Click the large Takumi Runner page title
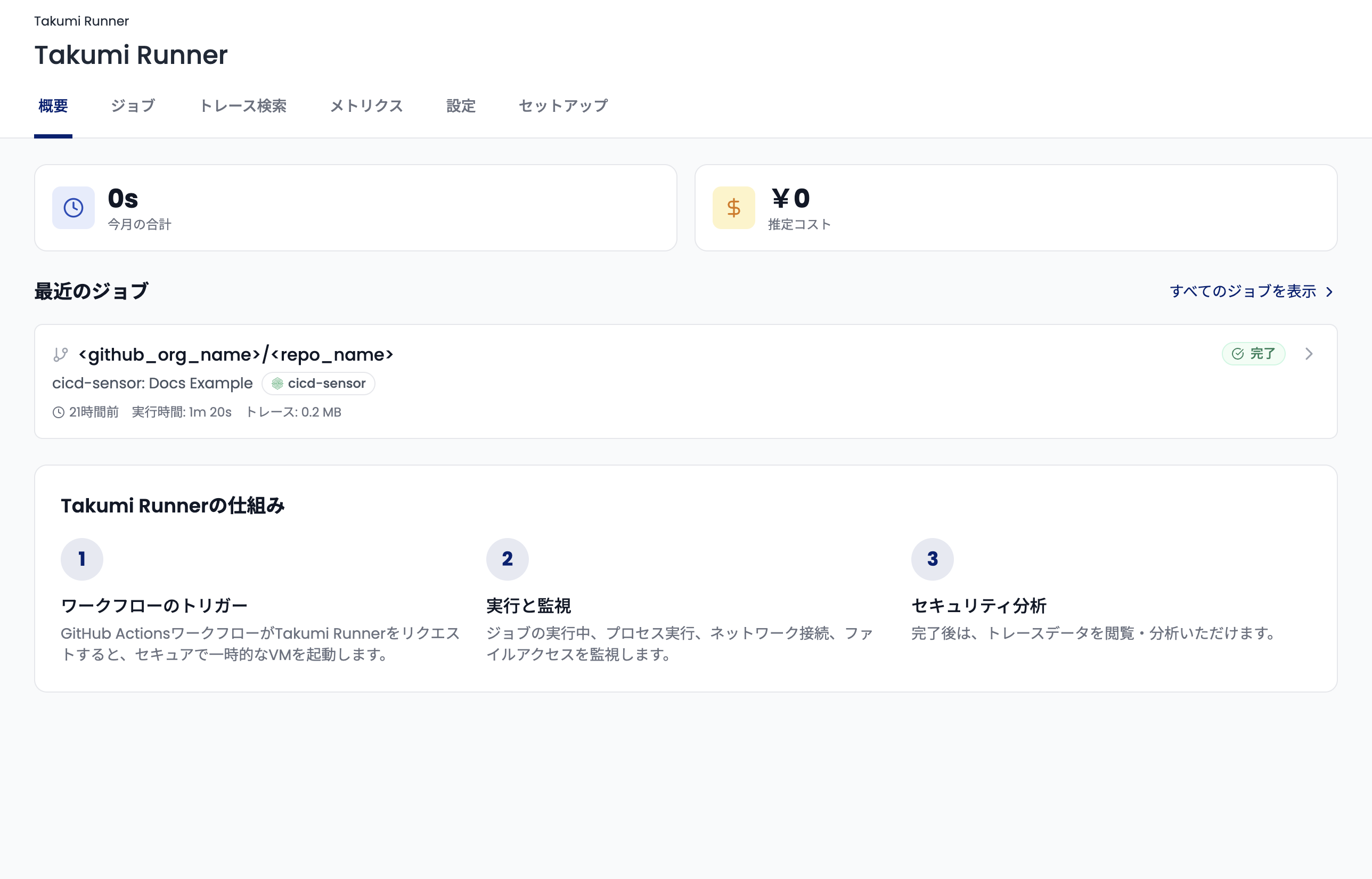This screenshot has height=879, width=1372. pyautogui.click(x=131, y=55)
